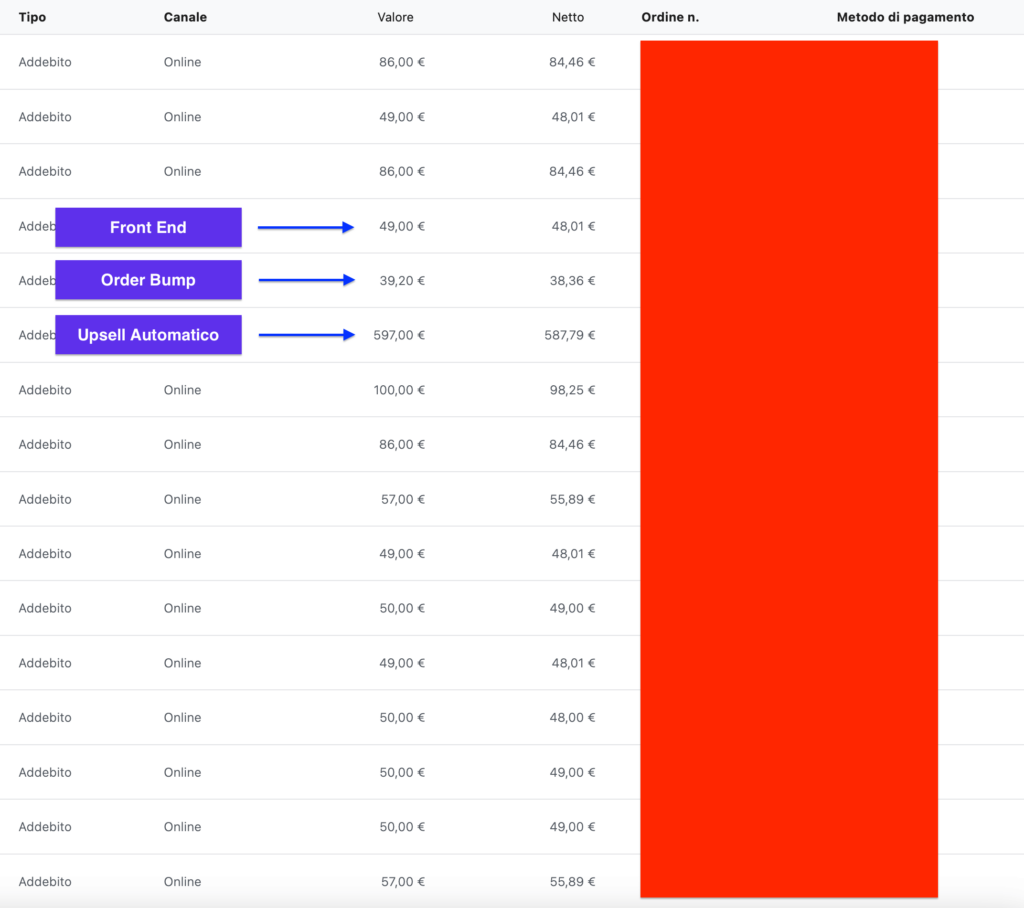Click the red redacted block
The image size is (1024, 908).
point(788,468)
